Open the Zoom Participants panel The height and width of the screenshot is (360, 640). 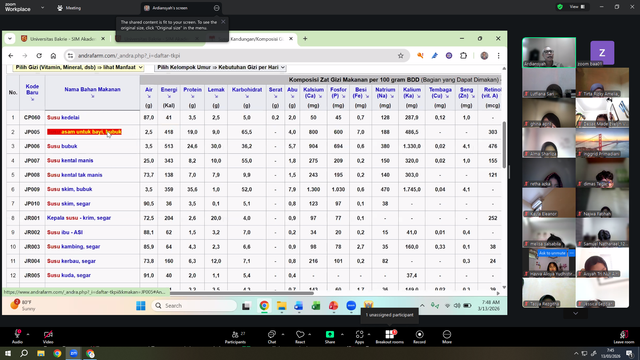point(236,336)
